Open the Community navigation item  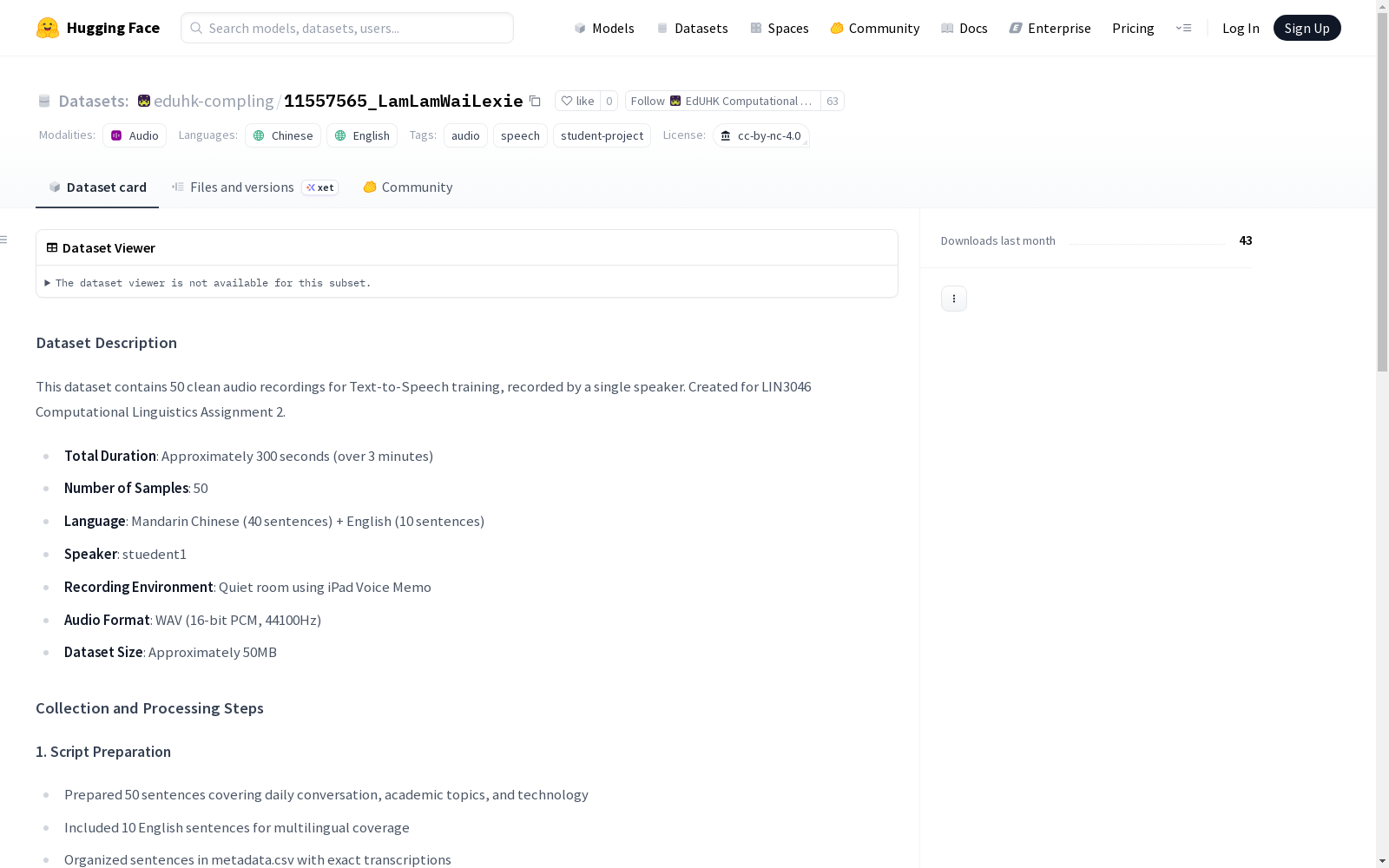tap(875, 28)
